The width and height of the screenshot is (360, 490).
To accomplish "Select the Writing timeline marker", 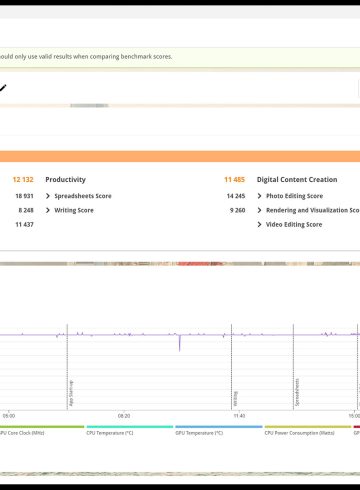I will tap(235, 399).
